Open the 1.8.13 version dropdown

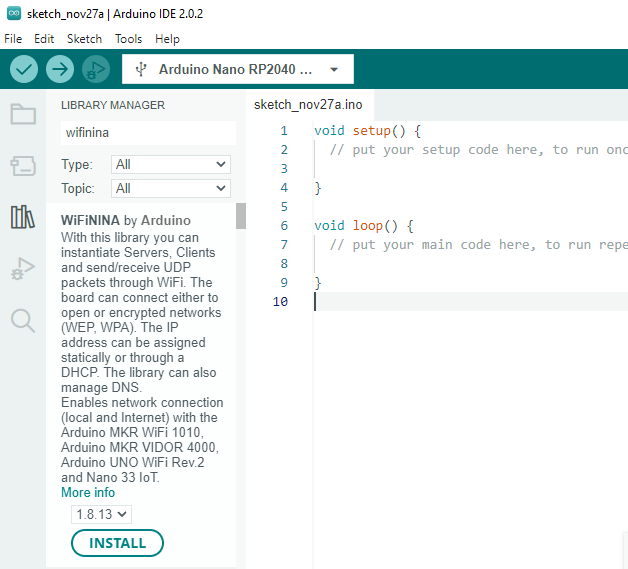(x=101, y=515)
